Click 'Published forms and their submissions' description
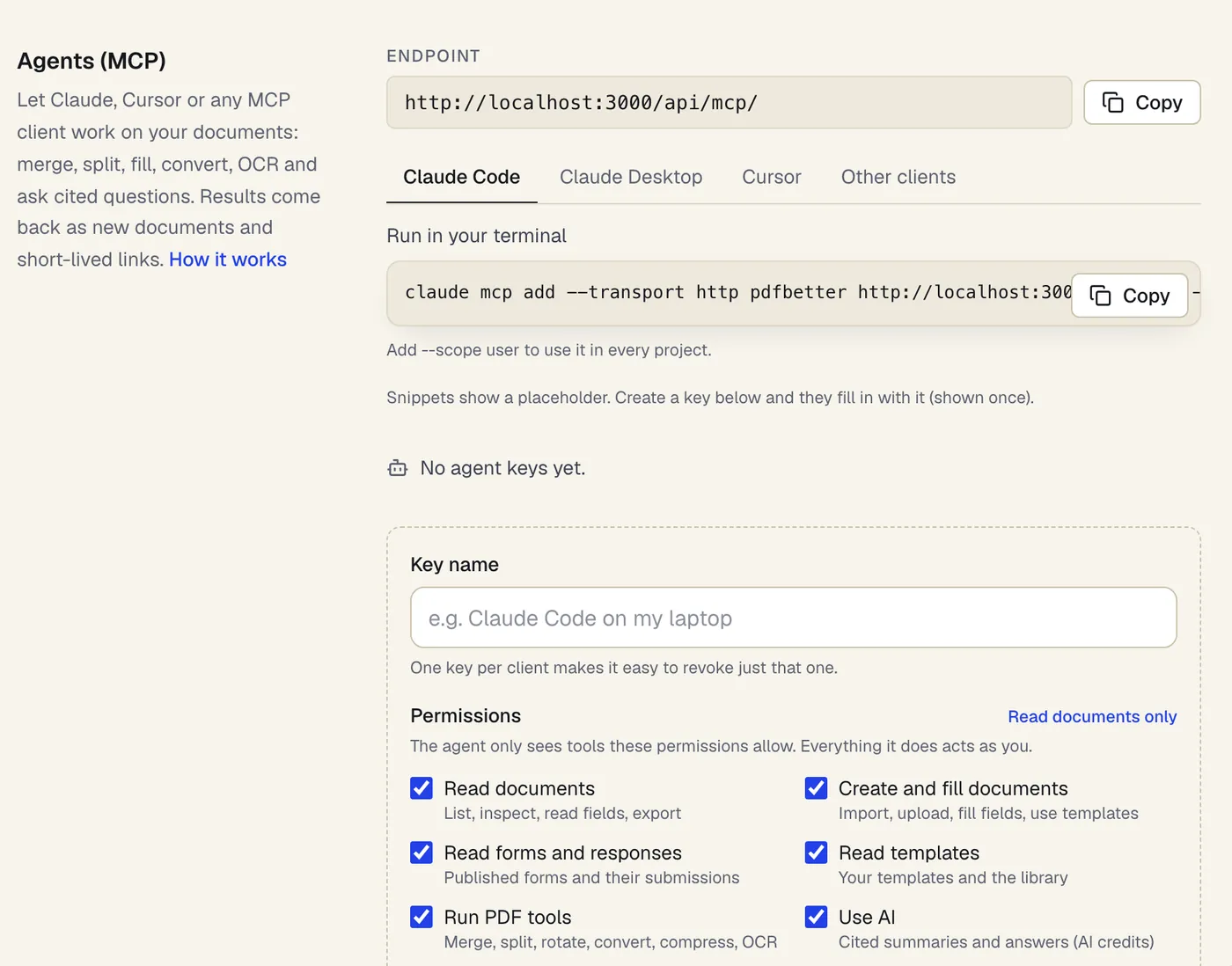Viewport: 1232px width, 966px height. (x=591, y=878)
